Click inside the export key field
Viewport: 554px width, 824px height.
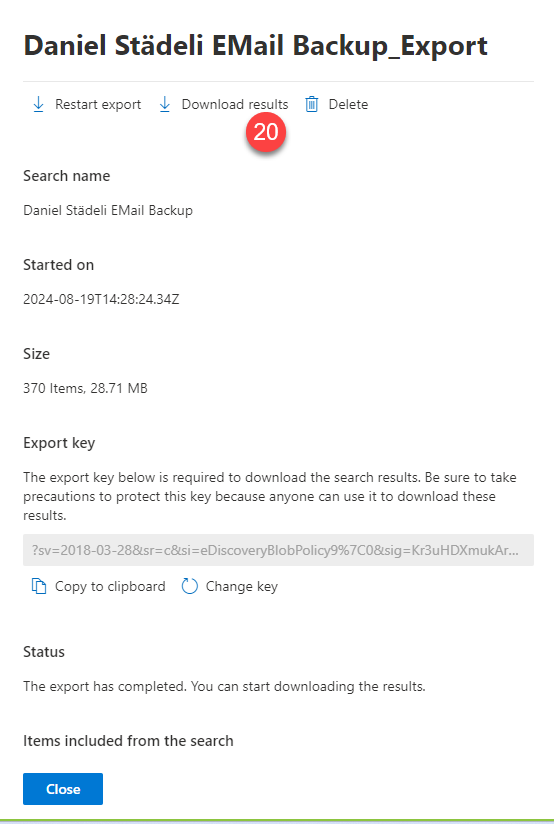point(278,550)
